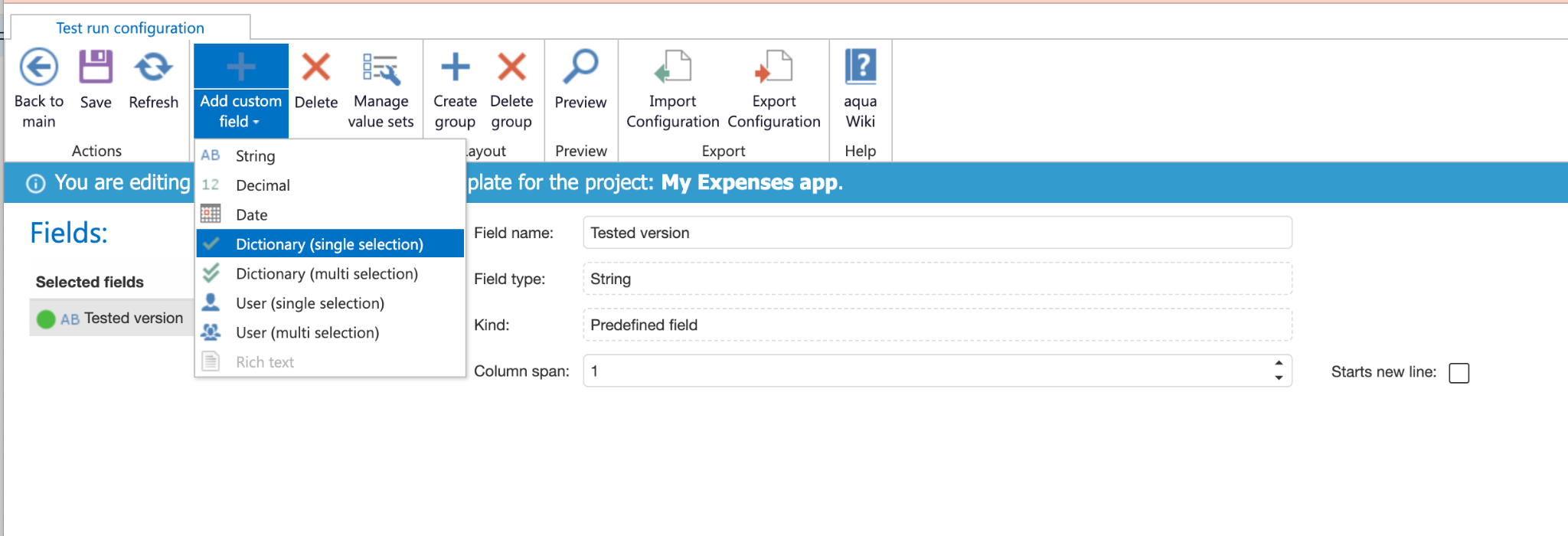This screenshot has height=536, width=1568.
Task: Click Import Configuration
Action: click(x=672, y=68)
